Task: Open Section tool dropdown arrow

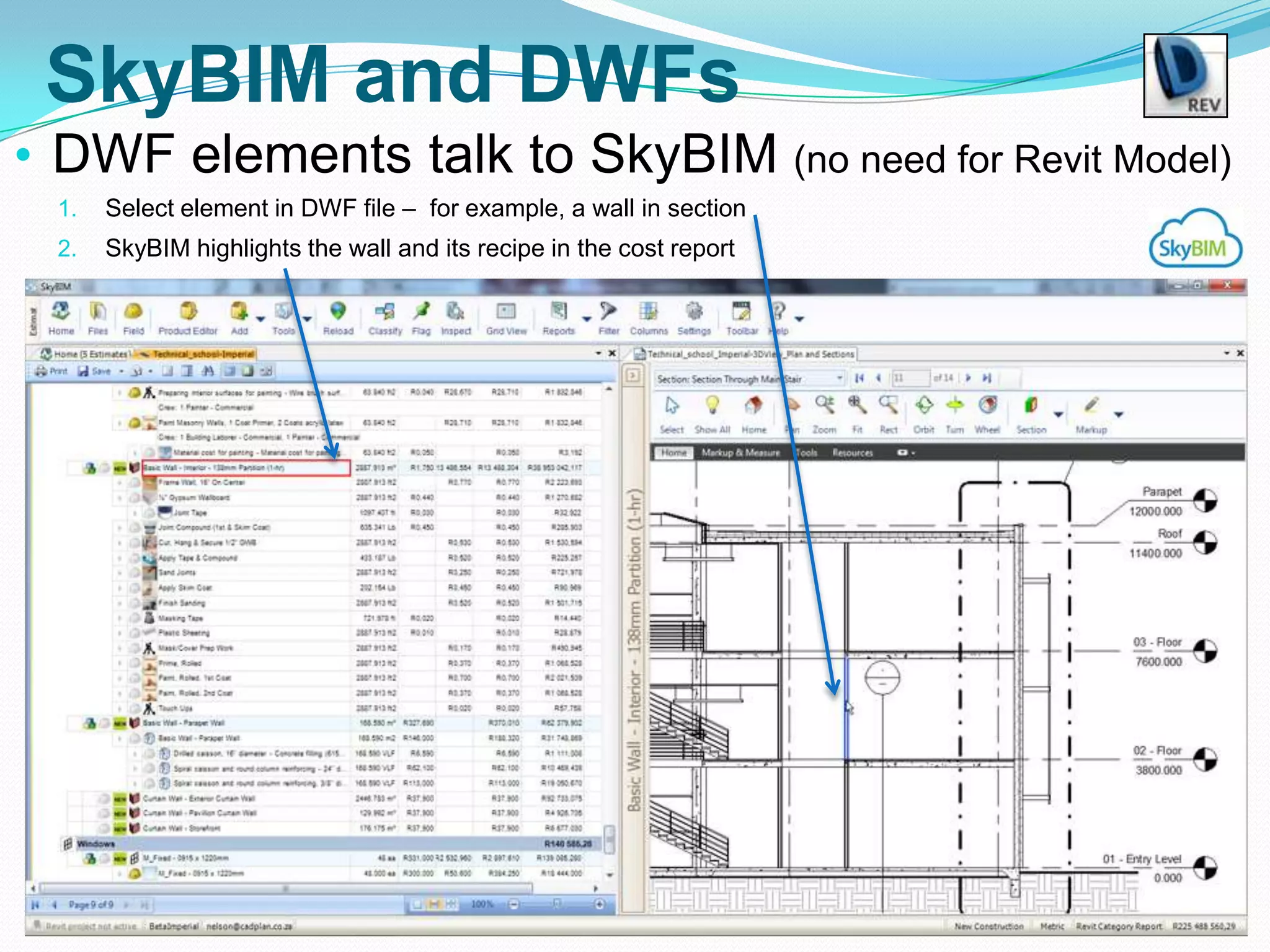Action: [1059, 414]
